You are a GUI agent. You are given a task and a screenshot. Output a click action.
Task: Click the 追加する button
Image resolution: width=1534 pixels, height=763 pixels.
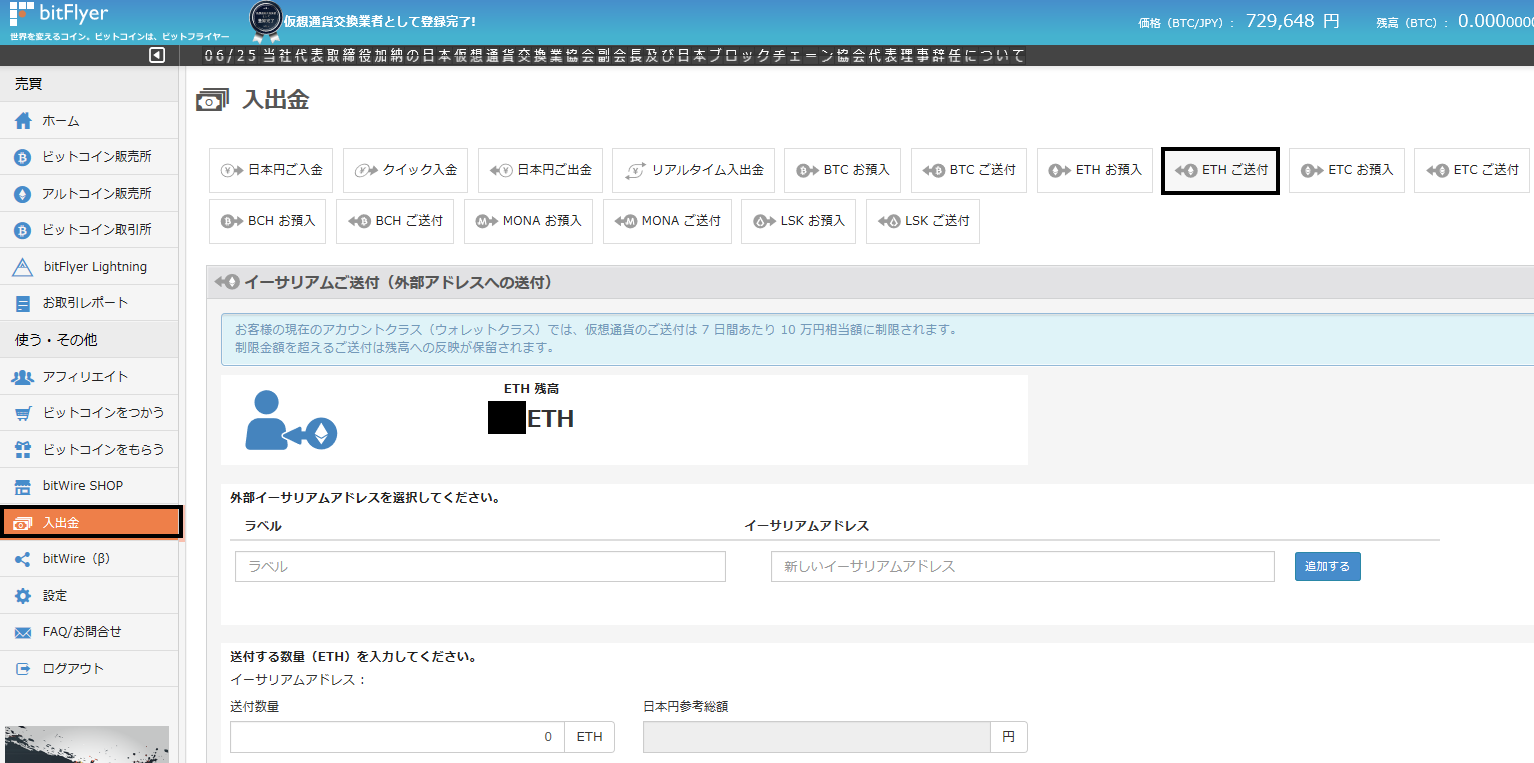(x=1328, y=566)
